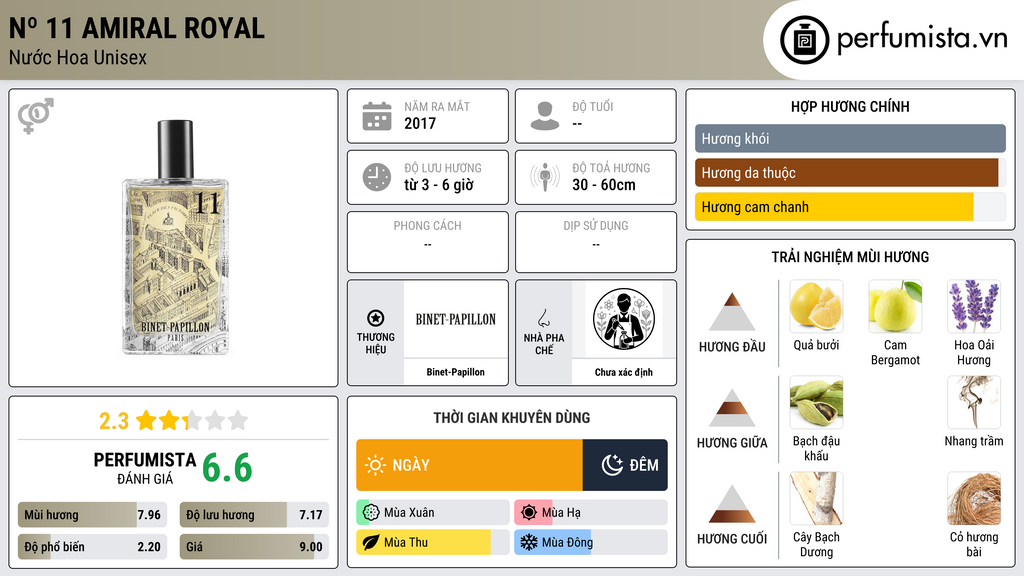
Task: Click the Chưa xác định perfumer label
Action: [x=624, y=372]
